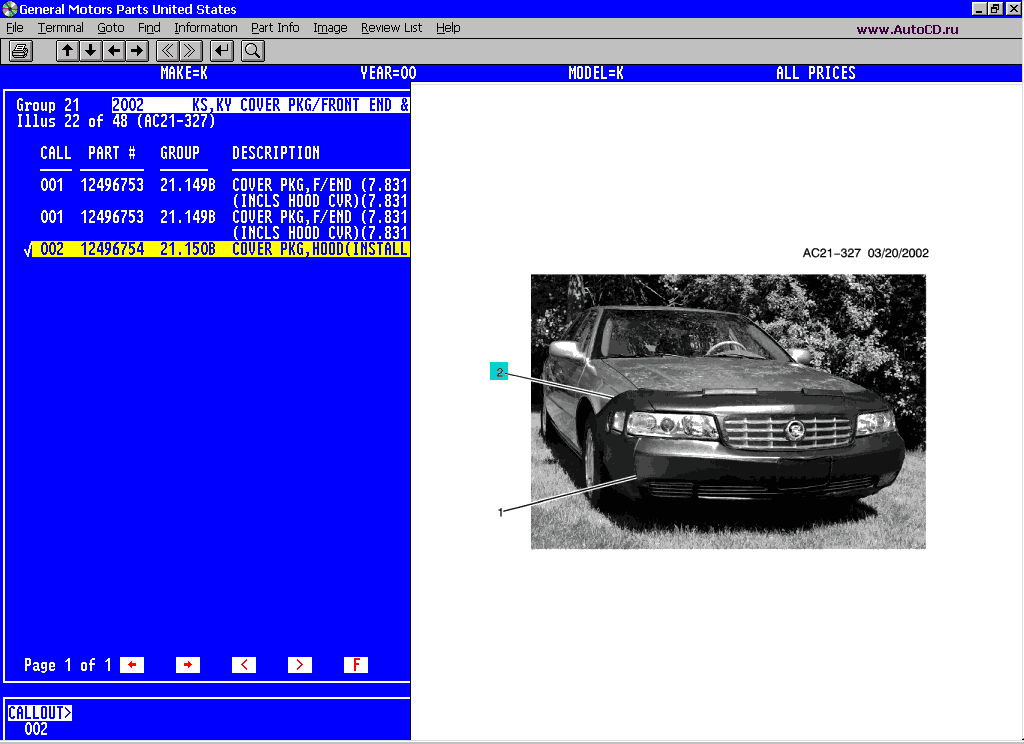
Task: Click the red greater-than page button
Action: click(x=300, y=665)
